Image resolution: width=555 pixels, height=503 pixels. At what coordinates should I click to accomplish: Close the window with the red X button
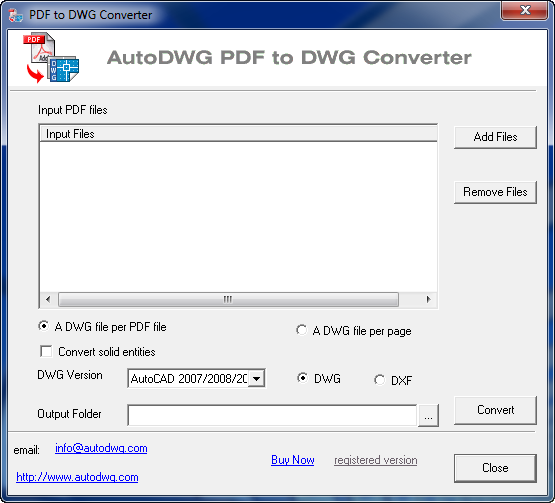pyautogui.click(x=525, y=10)
